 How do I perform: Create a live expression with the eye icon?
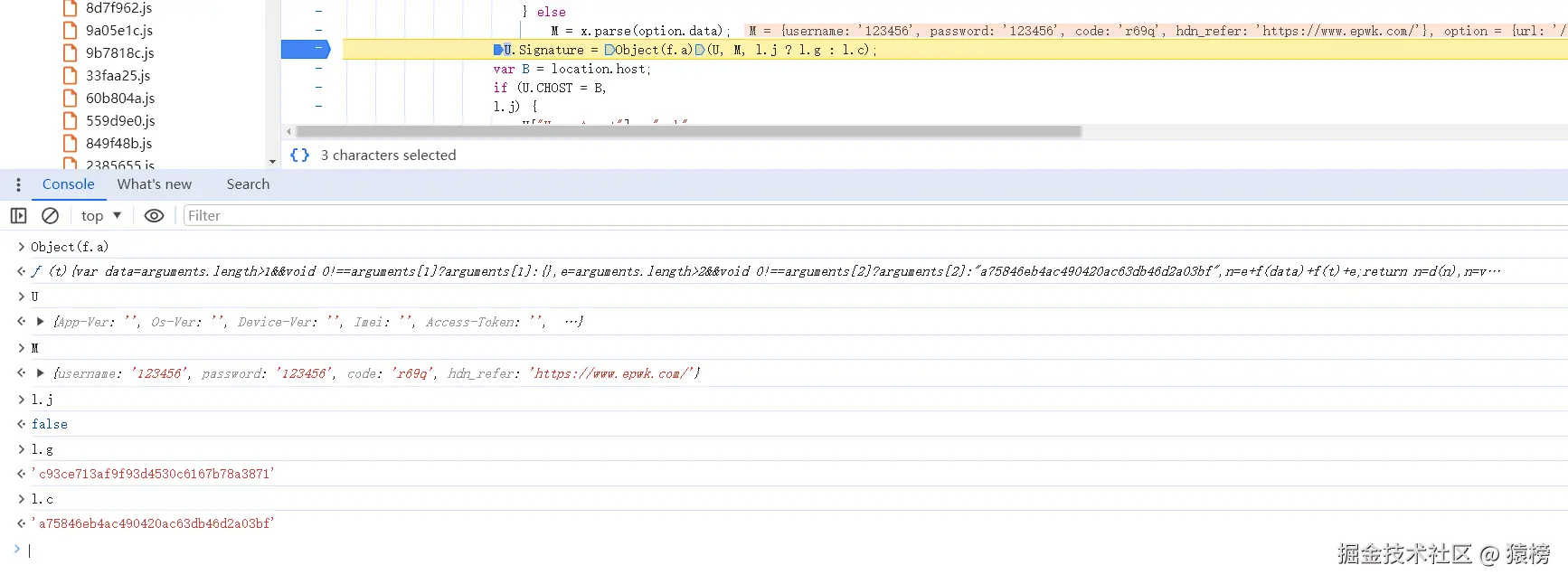[x=155, y=215]
